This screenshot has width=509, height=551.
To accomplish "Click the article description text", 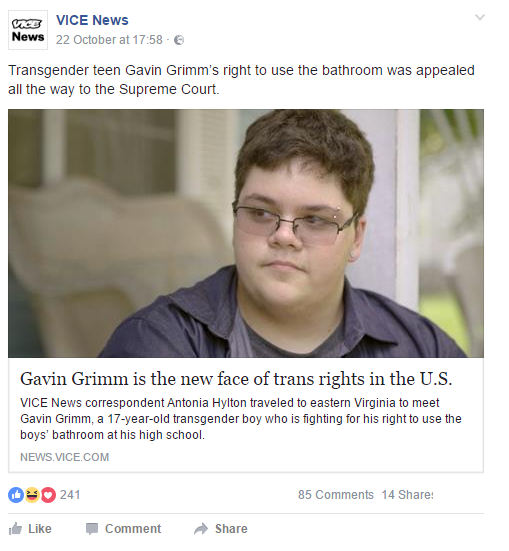I will coord(241,419).
